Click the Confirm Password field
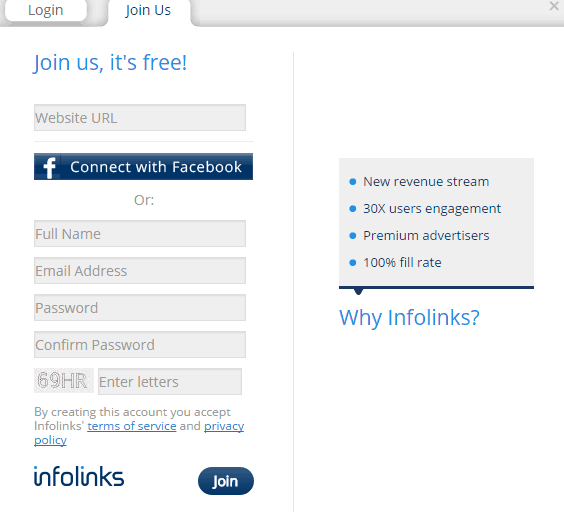564x532 pixels. 140,345
